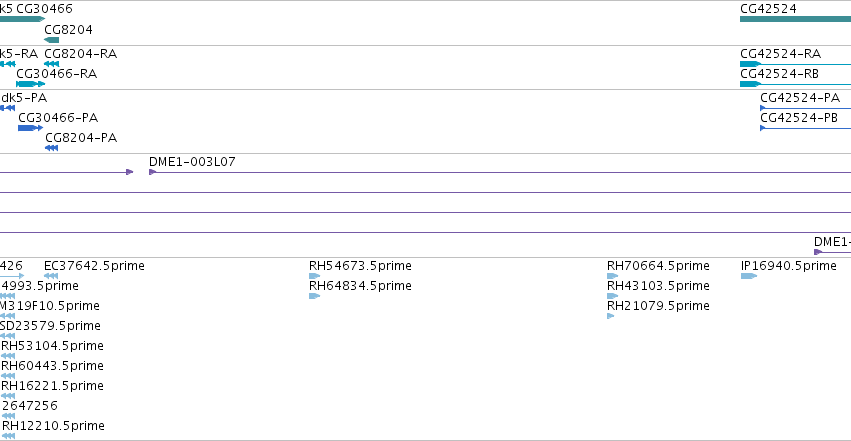Viewport: 851px width, 441px height.
Task: Select the RH64834.5prime EST glyph
Action: point(314,296)
